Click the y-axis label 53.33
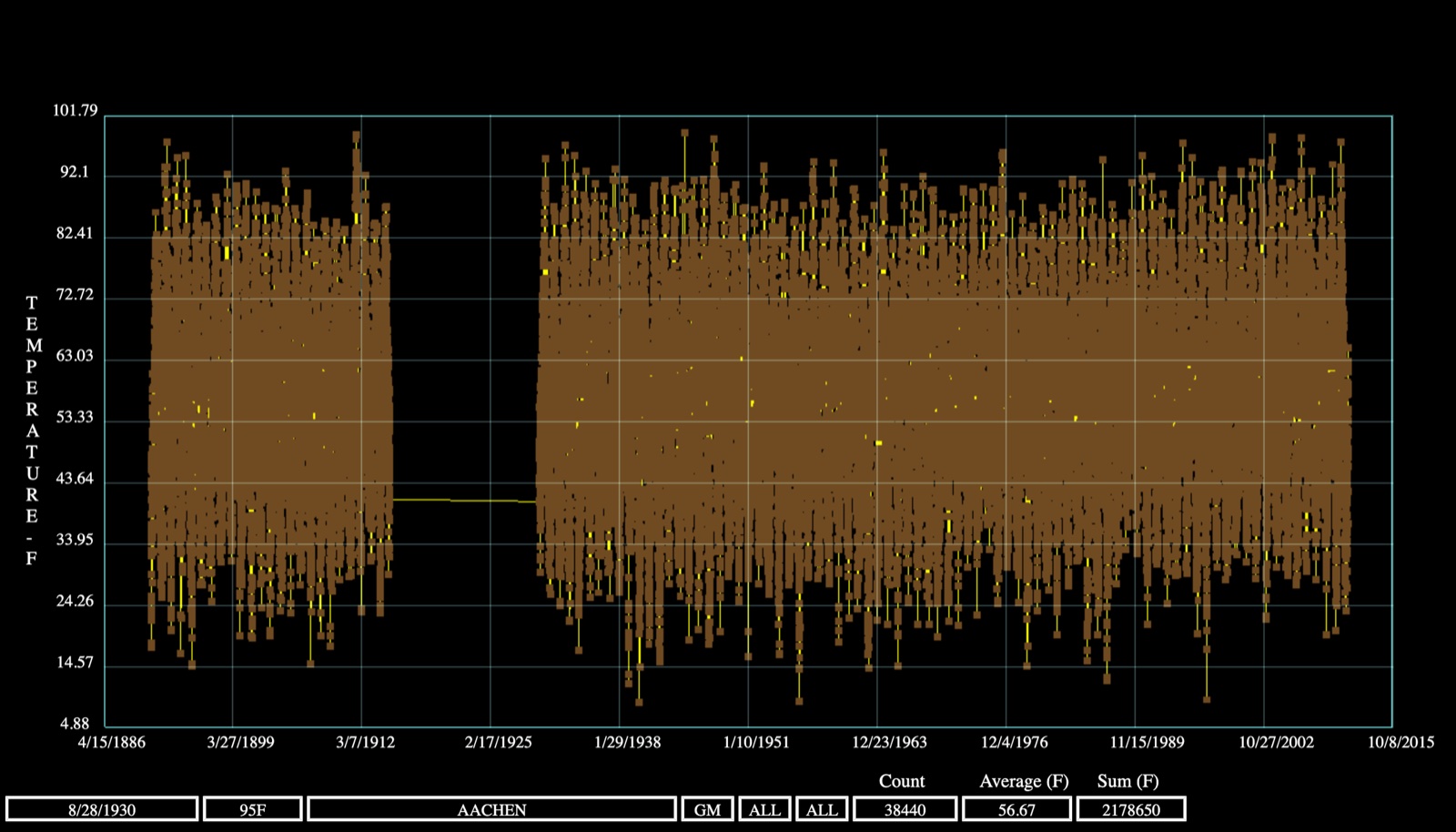This screenshot has height=832, width=1456. coord(75,418)
